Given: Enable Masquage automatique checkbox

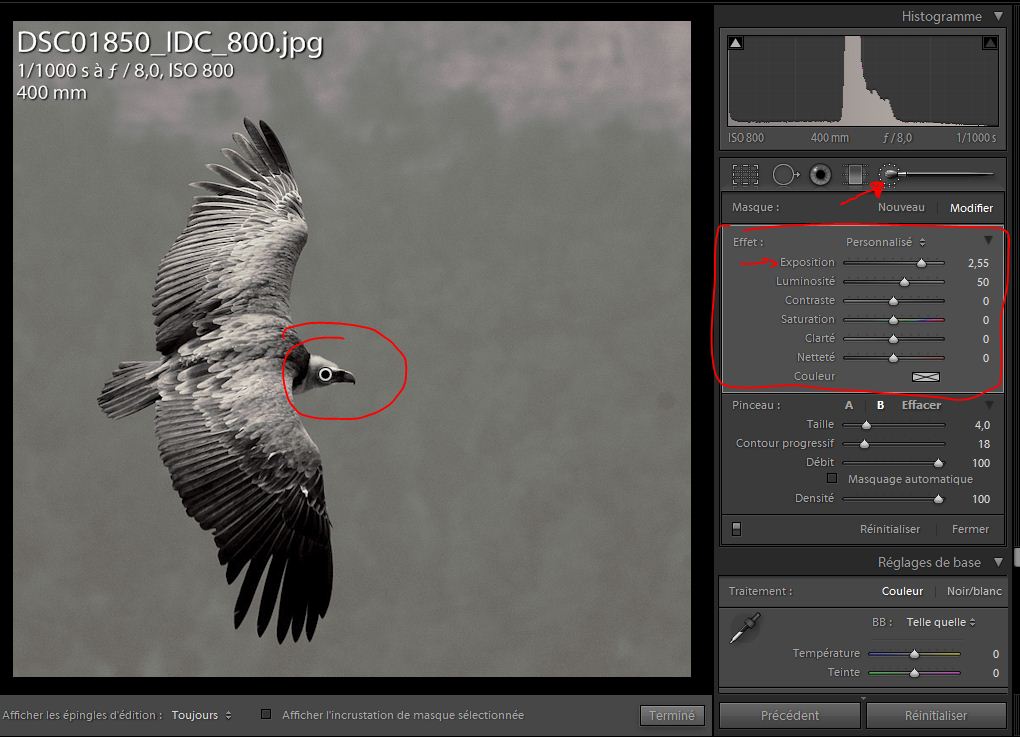Looking at the screenshot, I should pos(832,478).
